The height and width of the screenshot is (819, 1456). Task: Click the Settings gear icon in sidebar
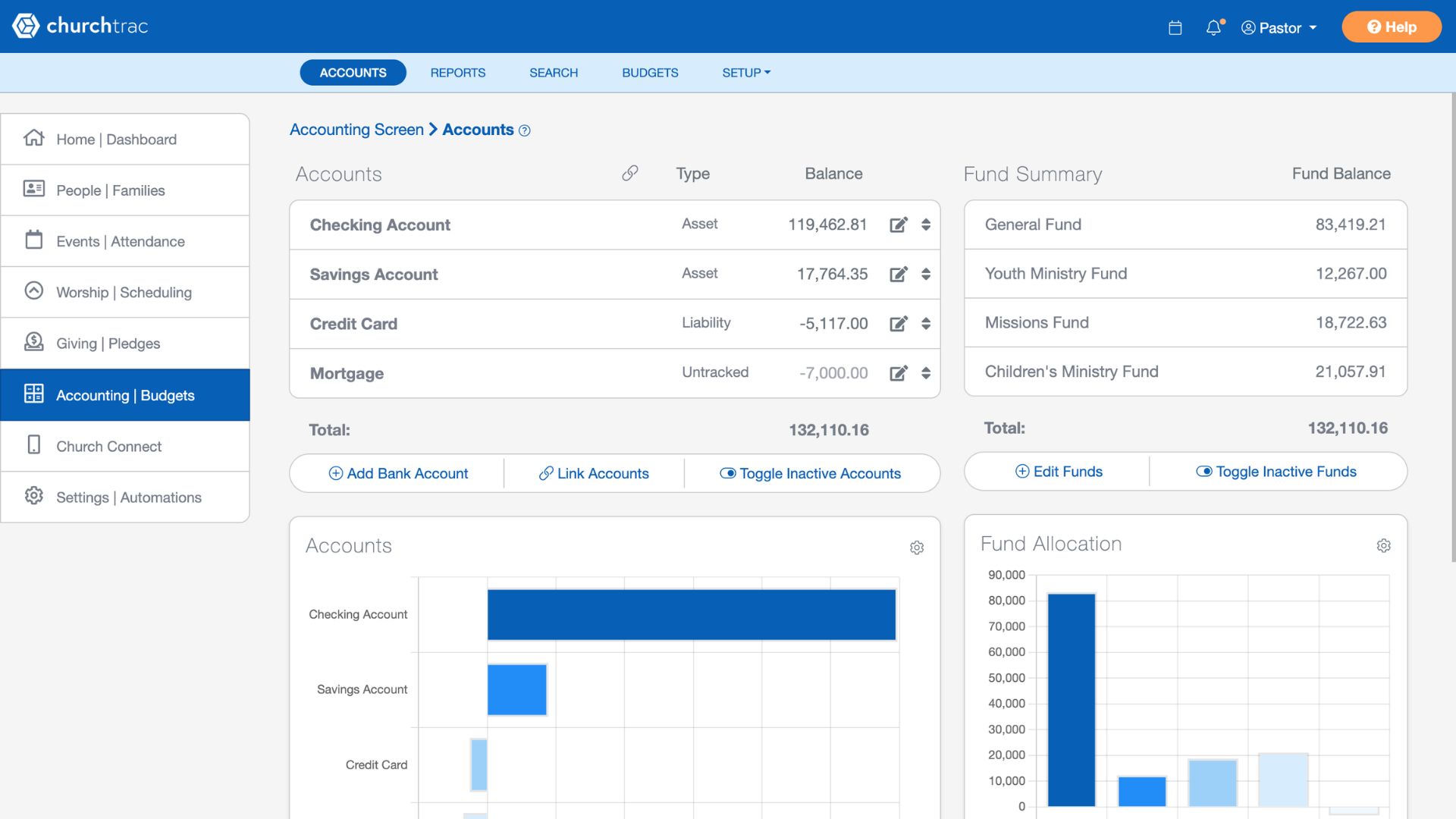point(33,496)
